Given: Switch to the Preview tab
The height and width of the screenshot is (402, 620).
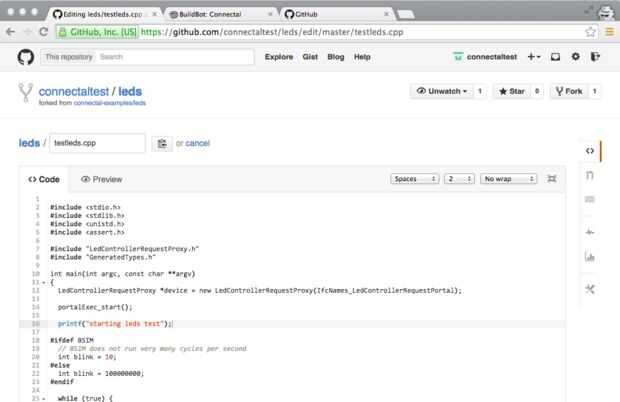Looking at the screenshot, I should [102, 179].
